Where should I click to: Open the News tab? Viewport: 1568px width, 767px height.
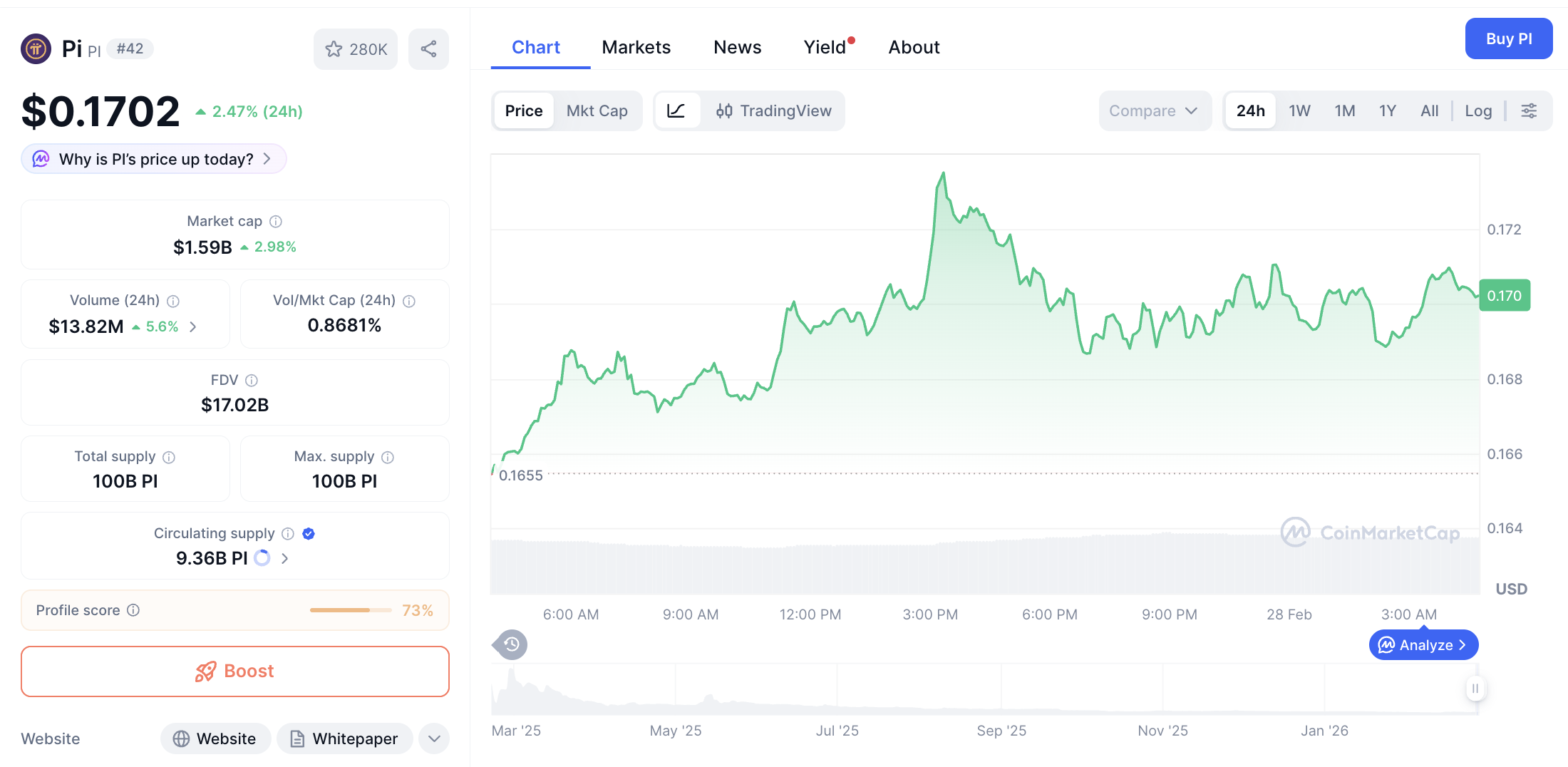[x=737, y=46]
